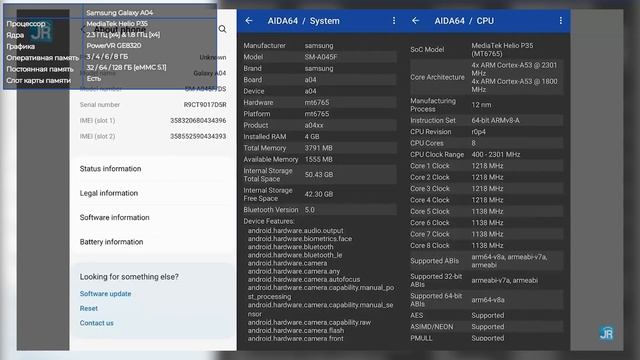The image size is (640, 360).
Task: Select the CPU Cores row
Action: (x=487, y=143)
